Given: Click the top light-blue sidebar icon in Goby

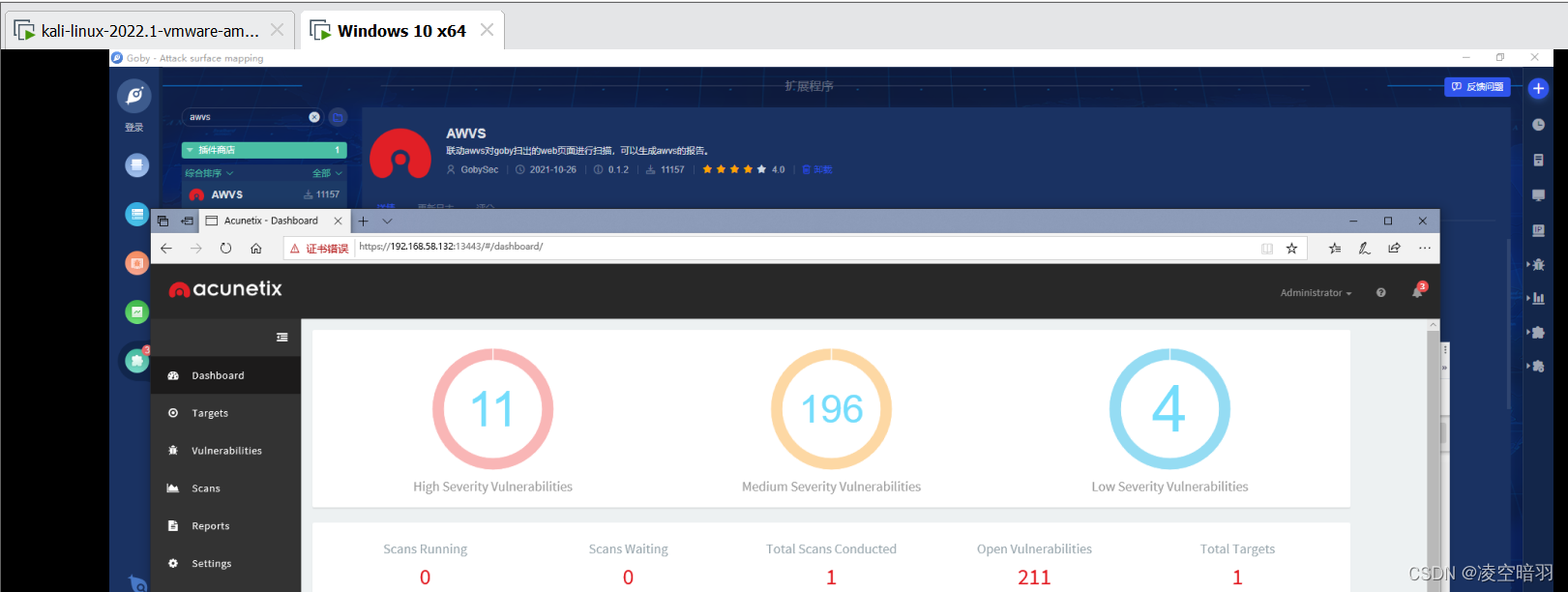Looking at the screenshot, I should (136, 164).
